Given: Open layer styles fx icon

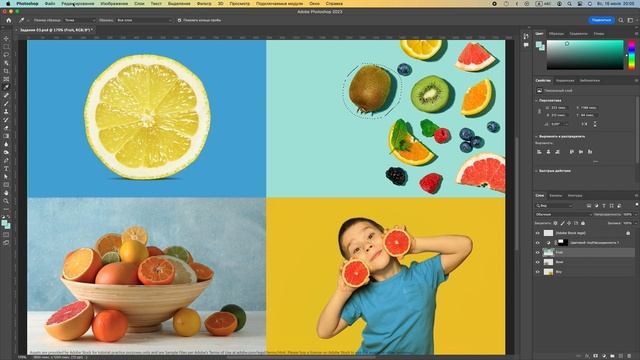Looking at the screenshot, I should pos(587,356).
